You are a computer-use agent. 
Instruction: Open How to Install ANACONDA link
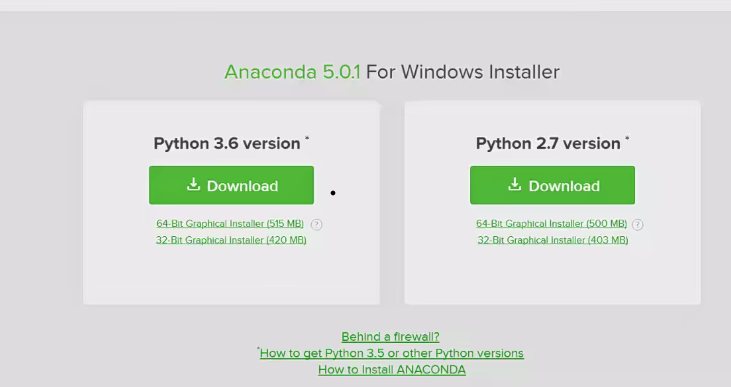coord(392,370)
